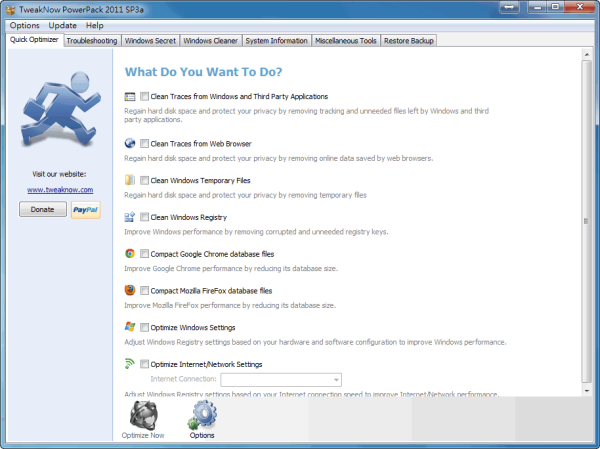Click the scrollbar up arrow
This screenshot has height=449, width=600.
pos(587,54)
